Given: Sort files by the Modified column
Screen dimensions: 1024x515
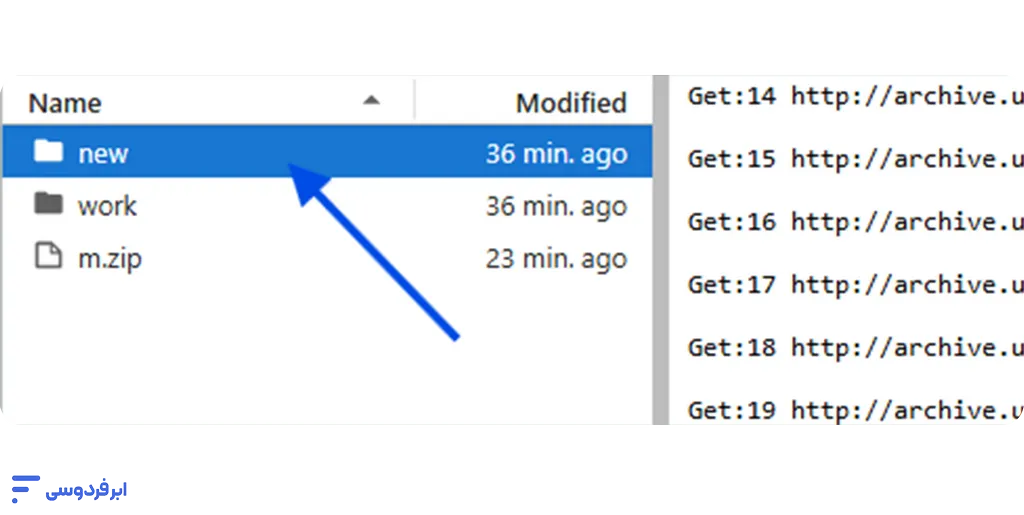Looking at the screenshot, I should click(x=570, y=103).
